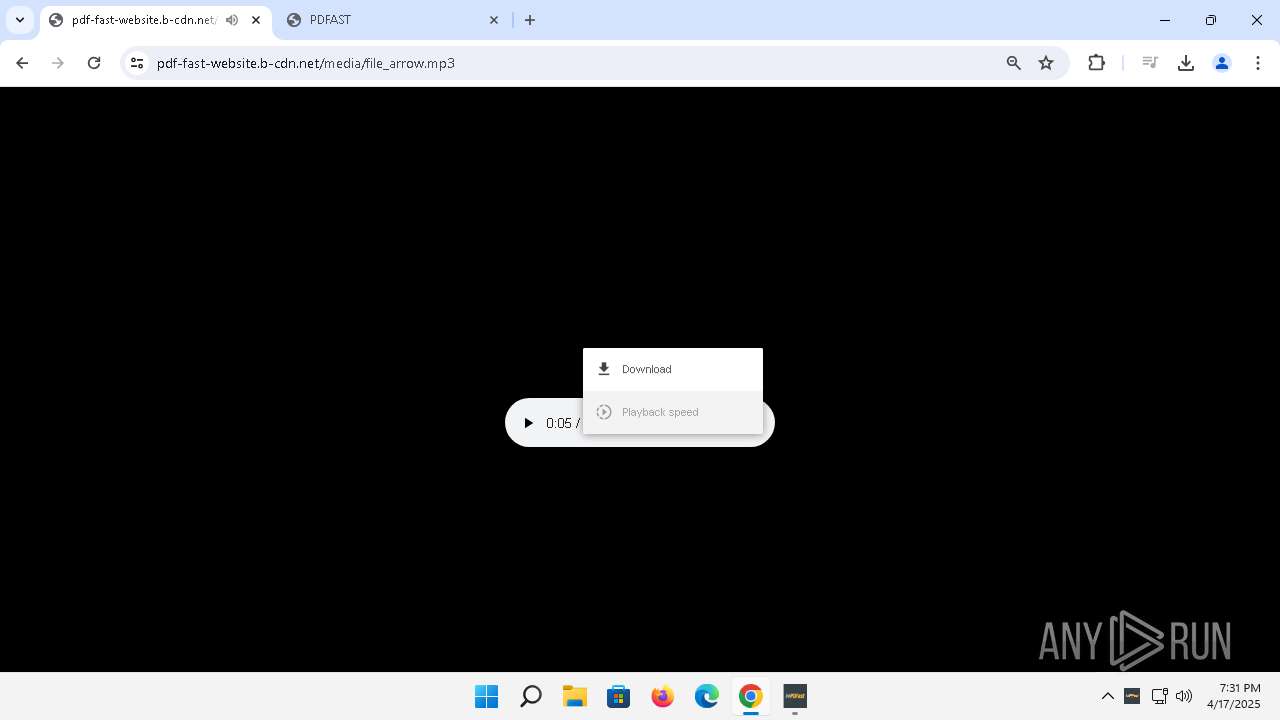Open Chrome three-dot menu

coord(1258,63)
